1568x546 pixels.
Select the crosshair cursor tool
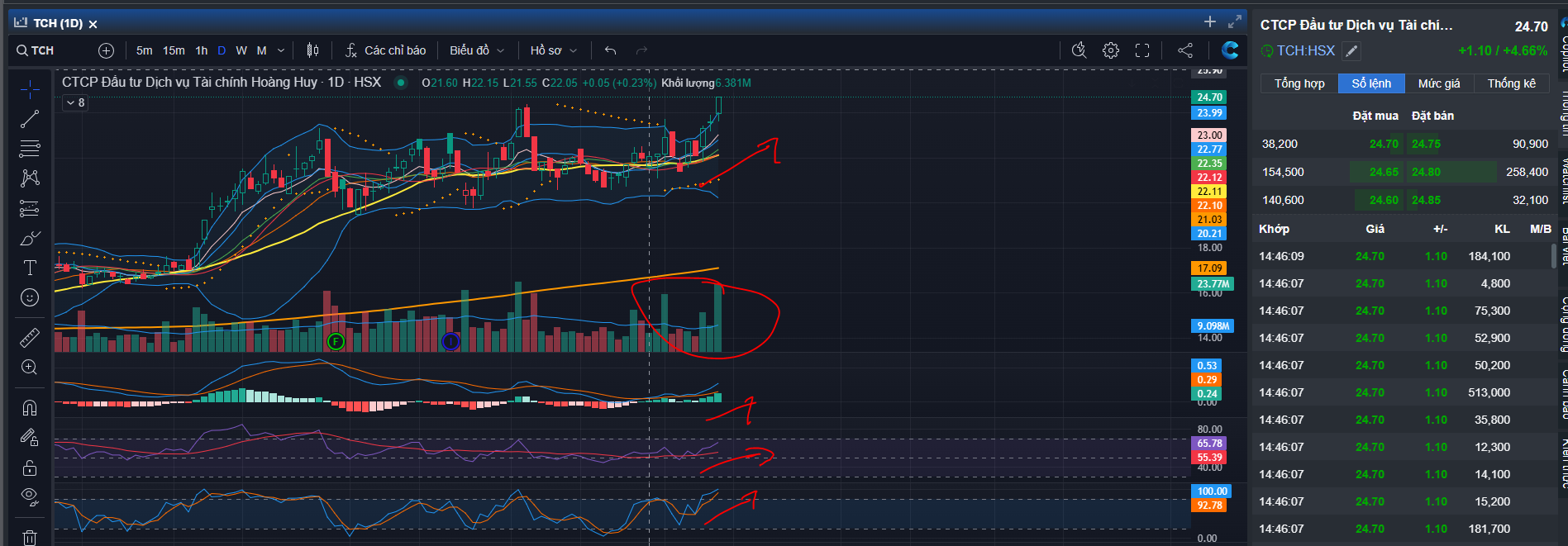point(30,88)
